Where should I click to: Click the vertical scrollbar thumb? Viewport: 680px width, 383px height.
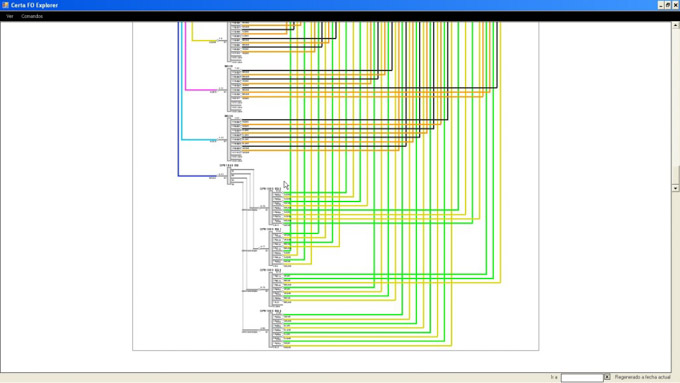click(x=675, y=175)
